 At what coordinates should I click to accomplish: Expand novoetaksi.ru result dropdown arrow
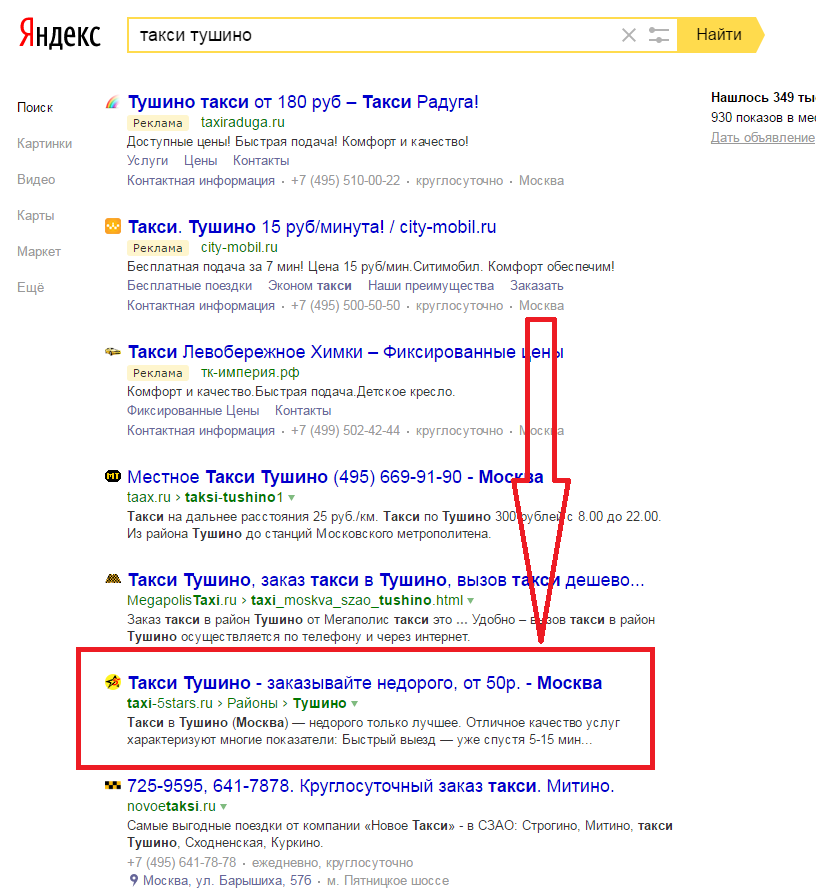click(x=224, y=807)
